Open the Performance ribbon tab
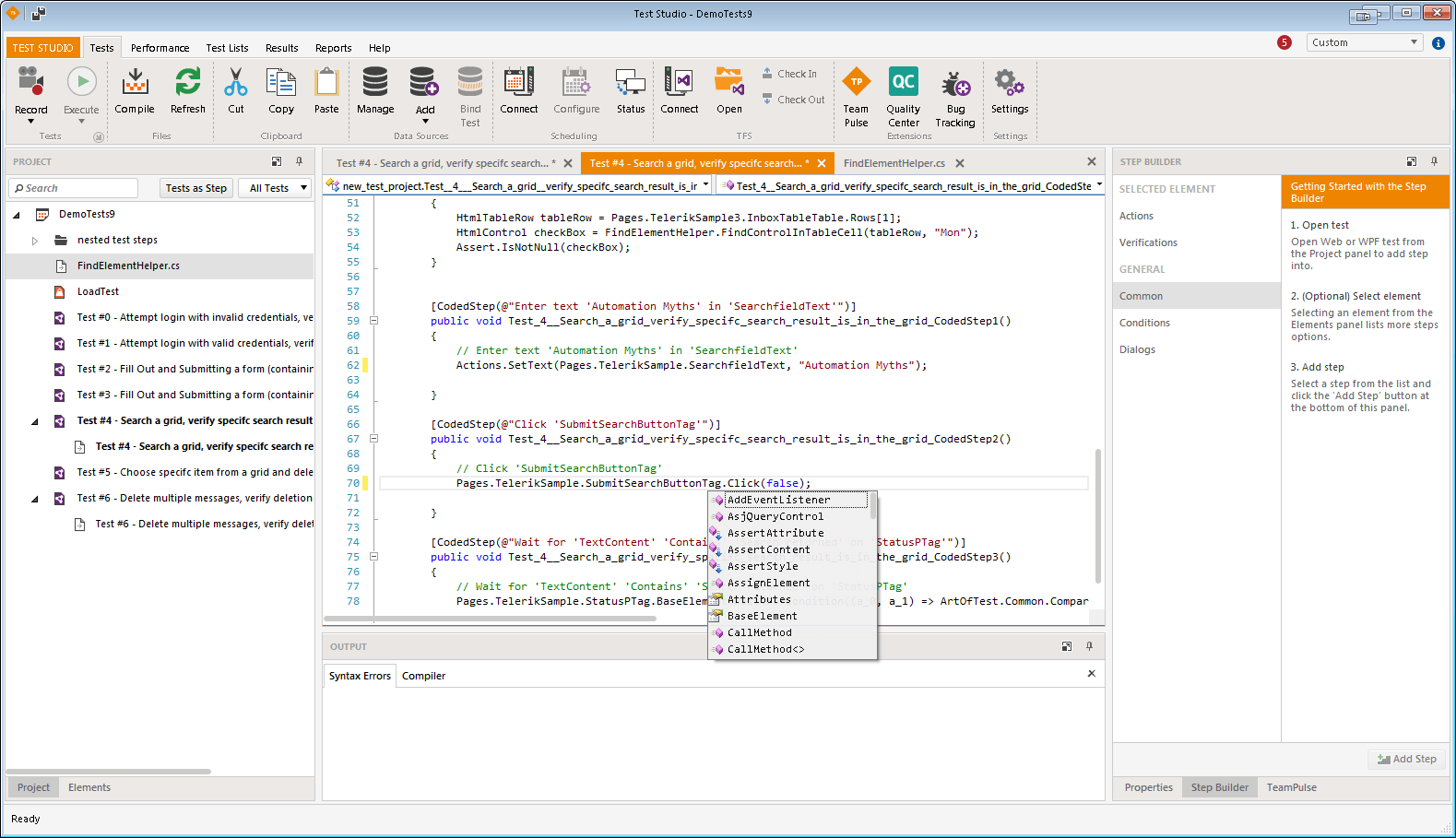Image resolution: width=1456 pixels, height=838 pixels. 160,48
